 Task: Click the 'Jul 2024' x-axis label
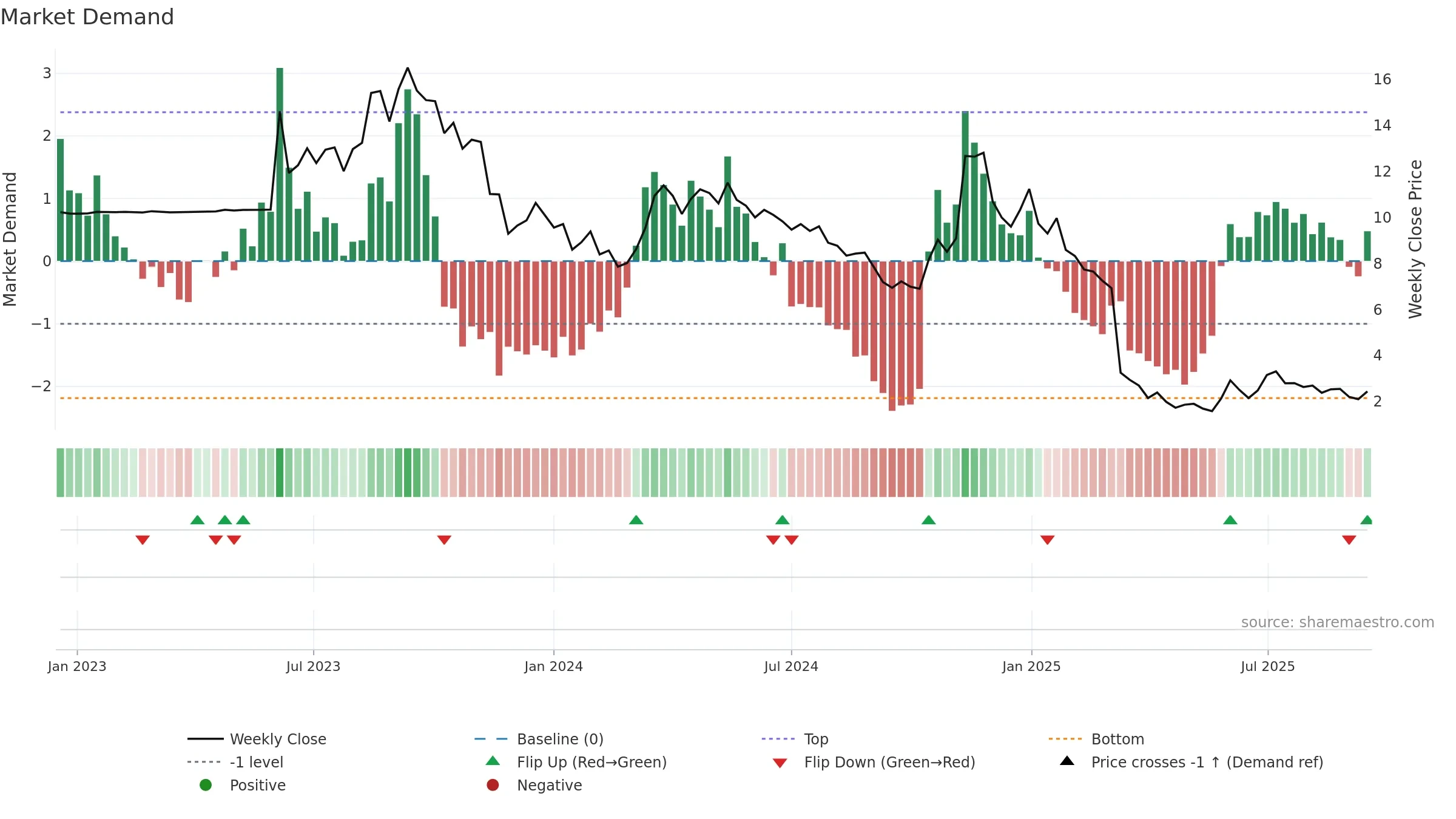click(791, 666)
